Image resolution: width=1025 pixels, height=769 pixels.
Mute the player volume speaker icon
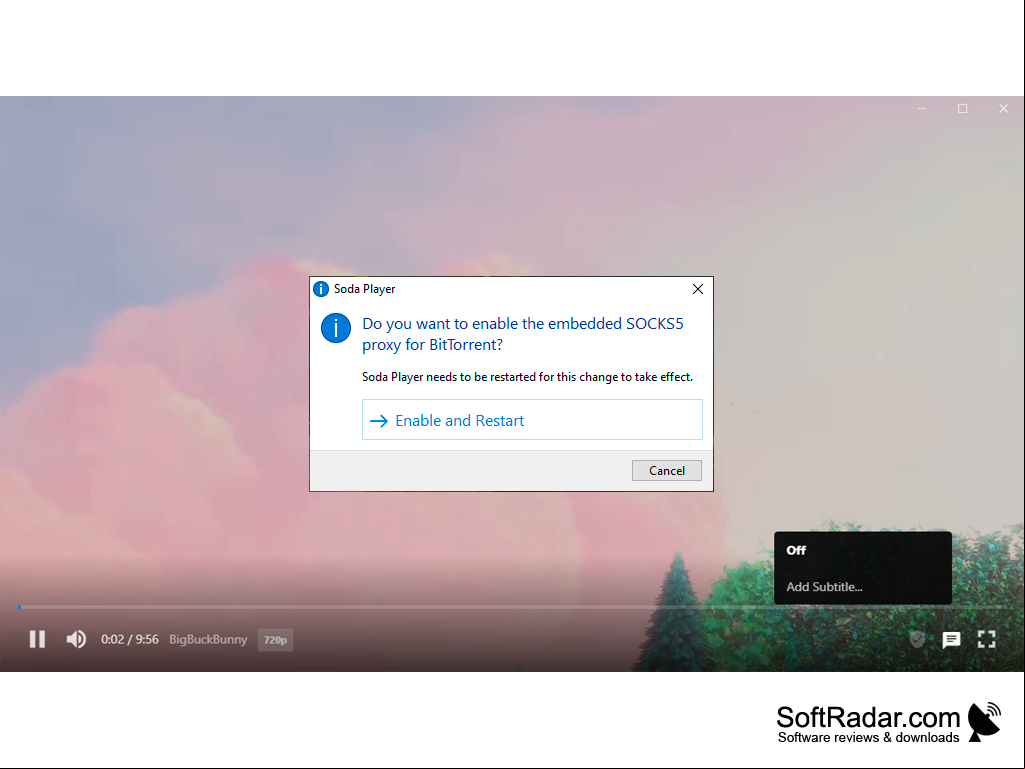click(x=76, y=639)
